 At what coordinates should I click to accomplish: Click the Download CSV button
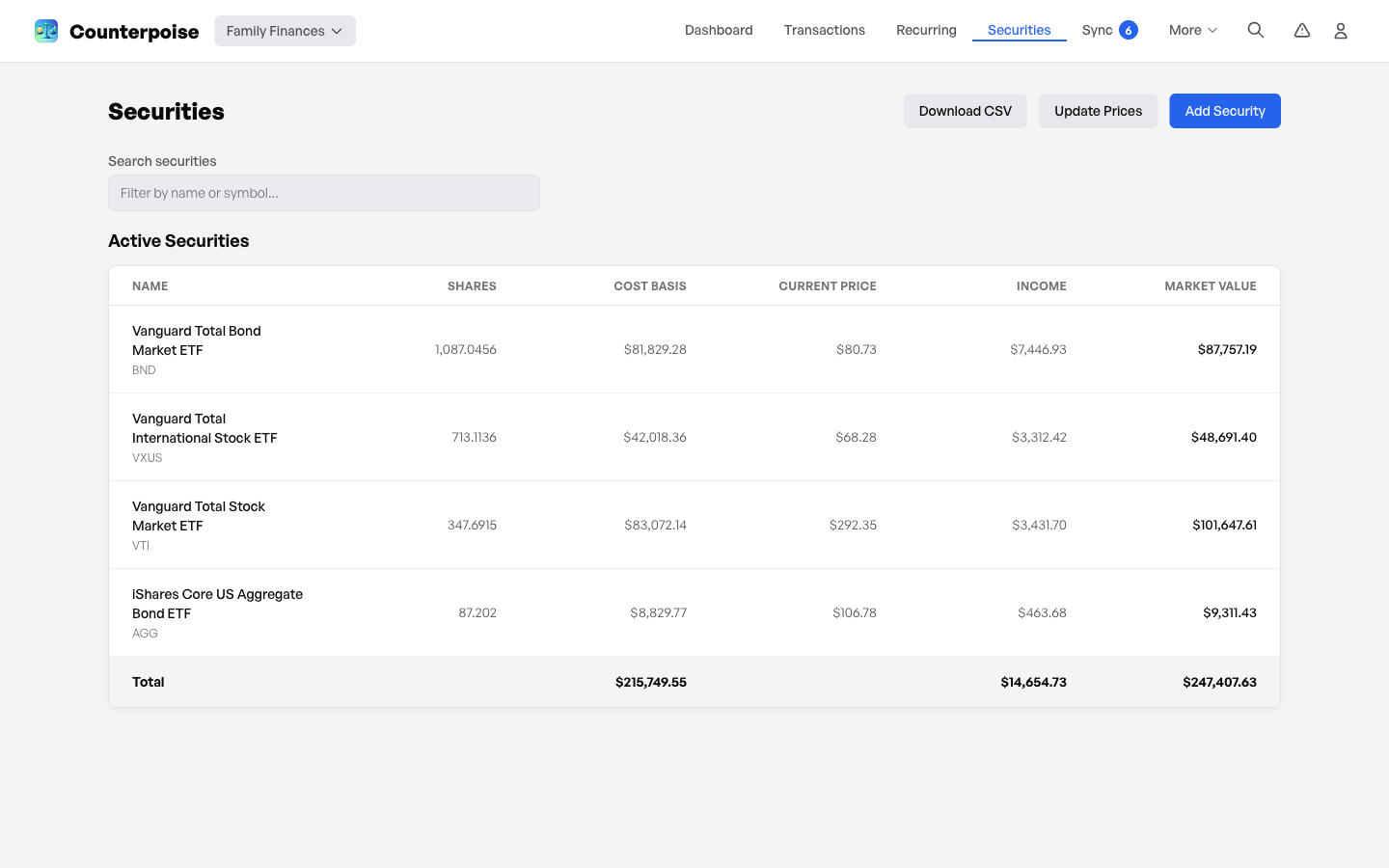tap(966, 111)
